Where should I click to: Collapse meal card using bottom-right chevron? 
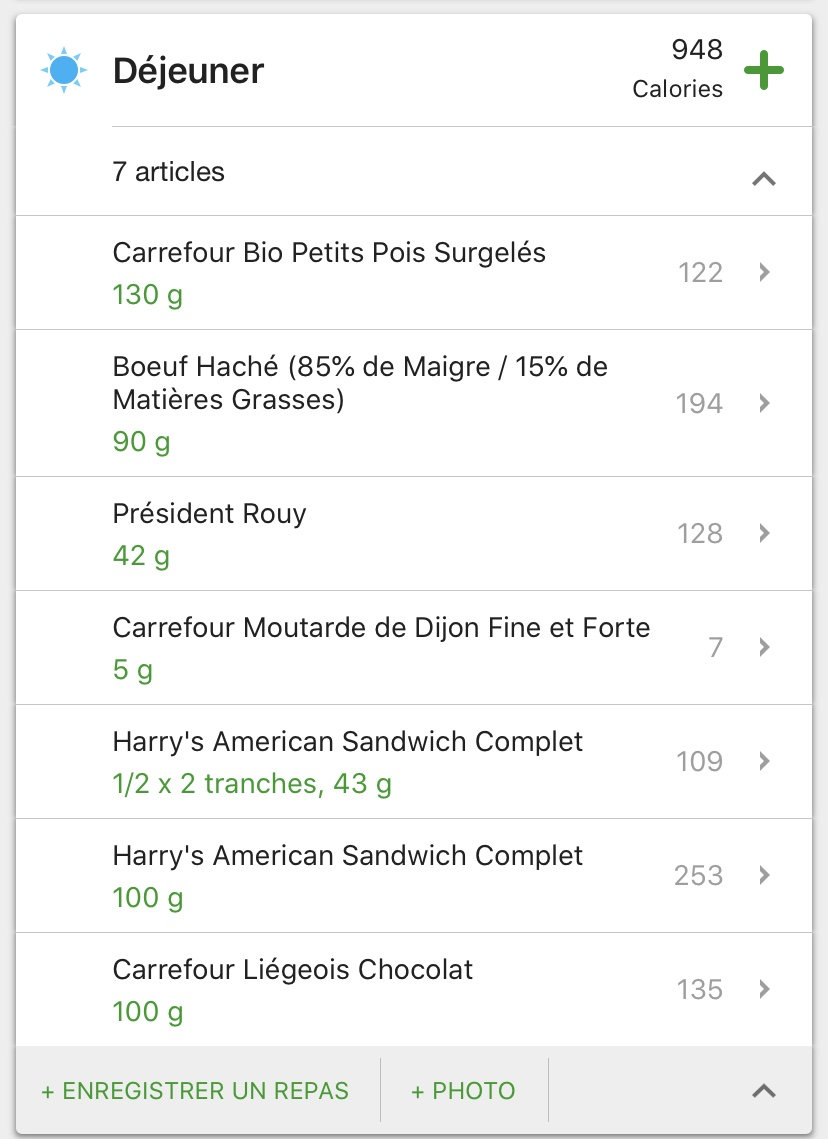[x=763, y=1090]
